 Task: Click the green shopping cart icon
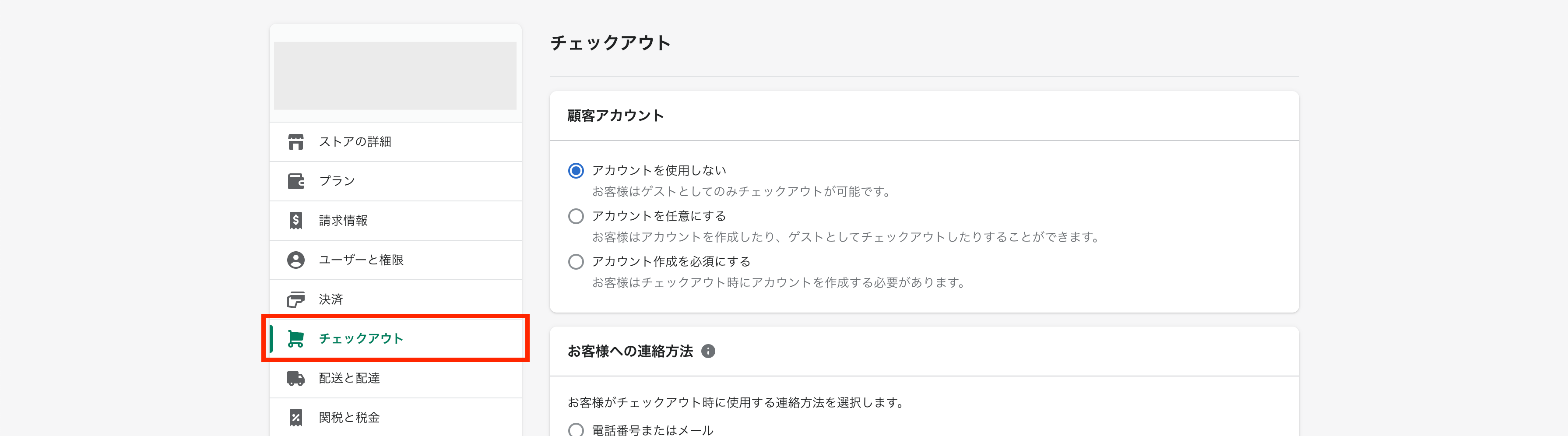click(296, 338)
